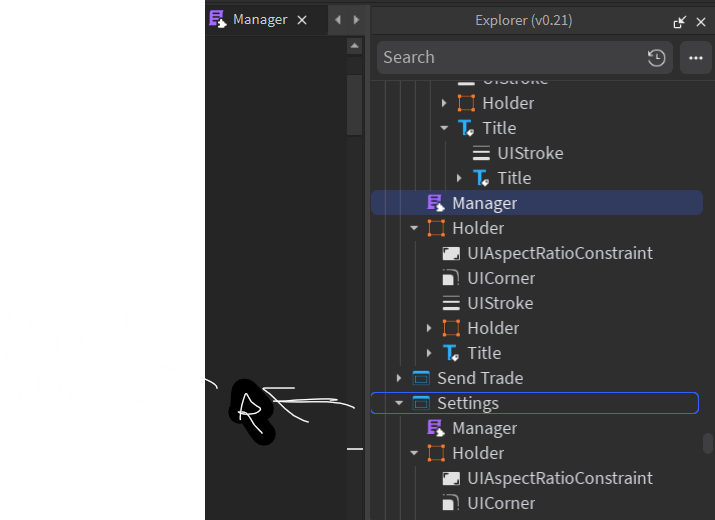Screen dimensions: 715x520
Task: Switch to the Manager script tab
Action: pyautogui.click(x=259, y=20)
